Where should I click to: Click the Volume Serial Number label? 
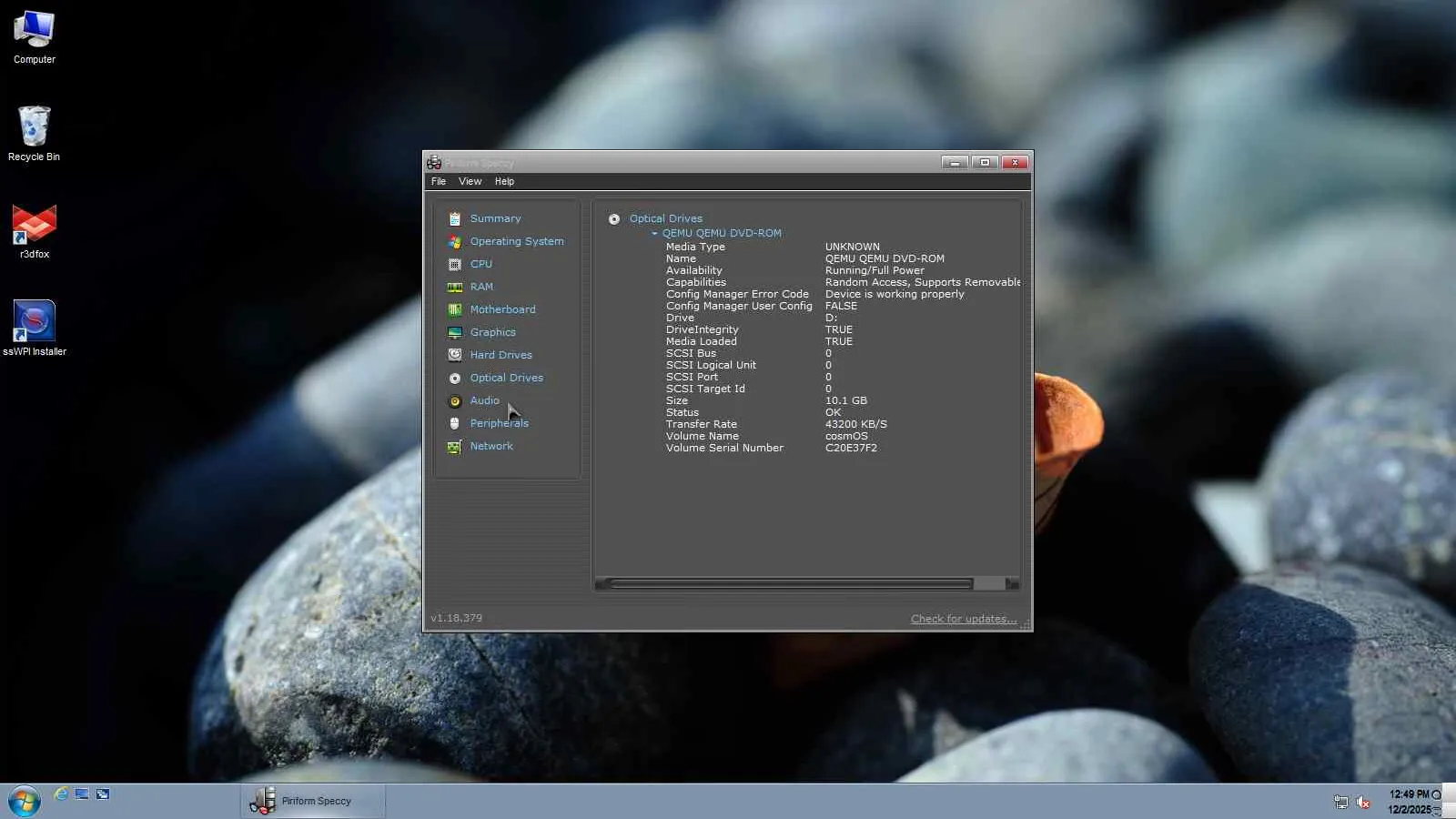[724, 448]
